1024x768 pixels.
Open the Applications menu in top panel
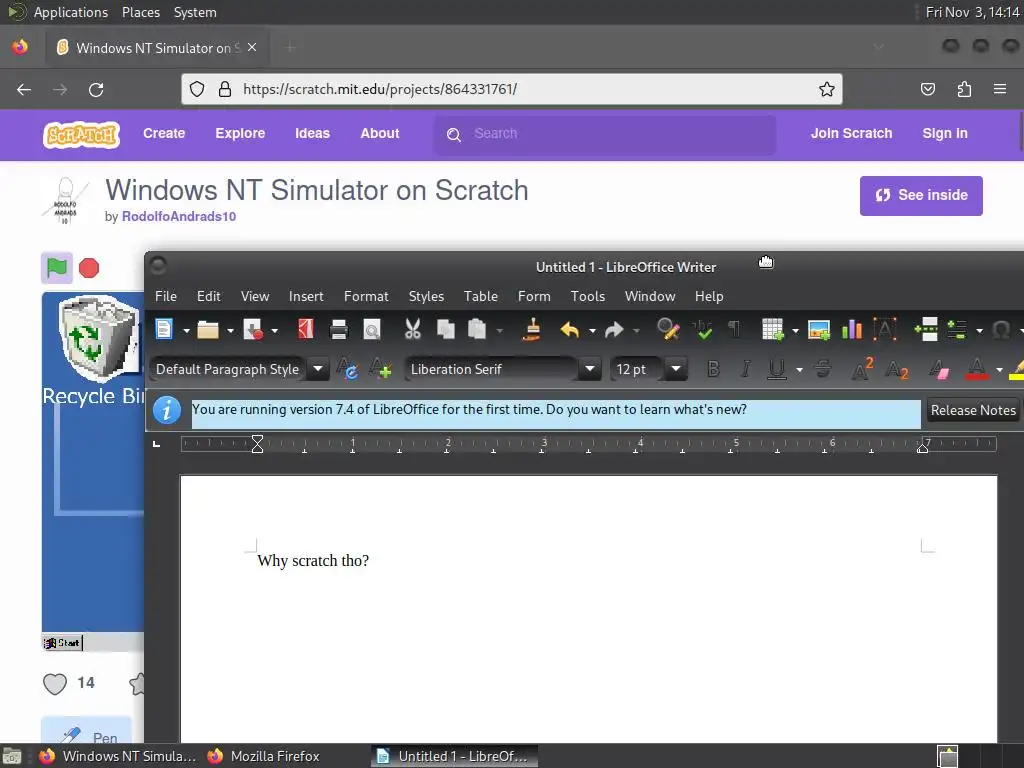click(71, 12)
